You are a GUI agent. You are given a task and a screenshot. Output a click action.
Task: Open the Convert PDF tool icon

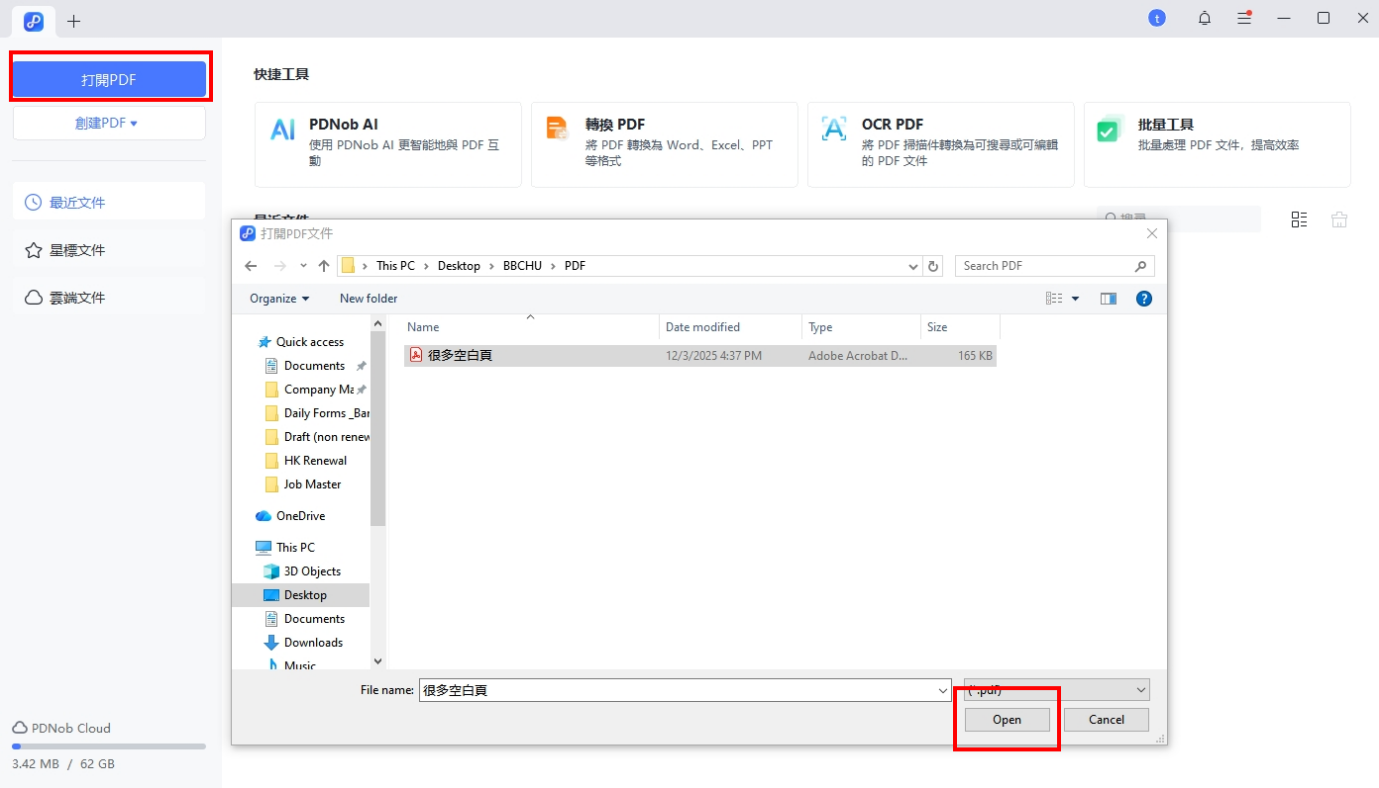coord(557,129)
